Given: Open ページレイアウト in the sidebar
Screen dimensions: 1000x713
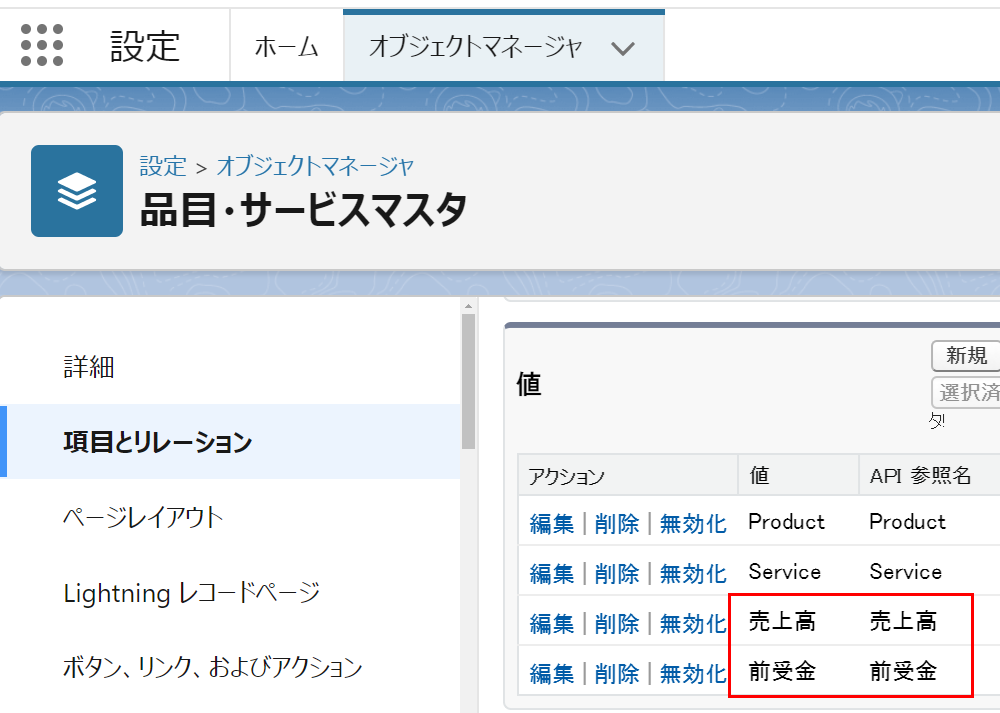Looking at the screenshot, I should coord(143,517).
